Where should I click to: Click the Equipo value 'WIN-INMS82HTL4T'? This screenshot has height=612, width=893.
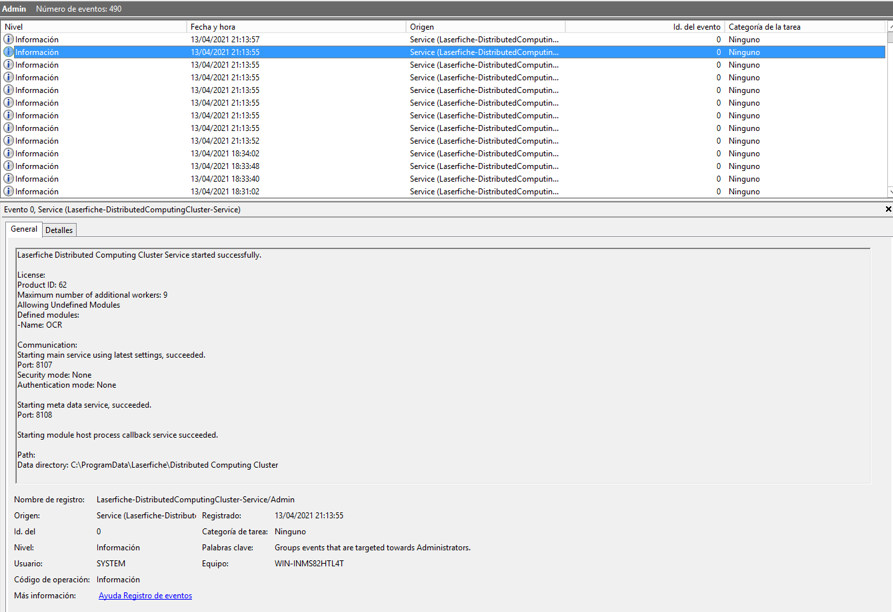click(309, 563)
